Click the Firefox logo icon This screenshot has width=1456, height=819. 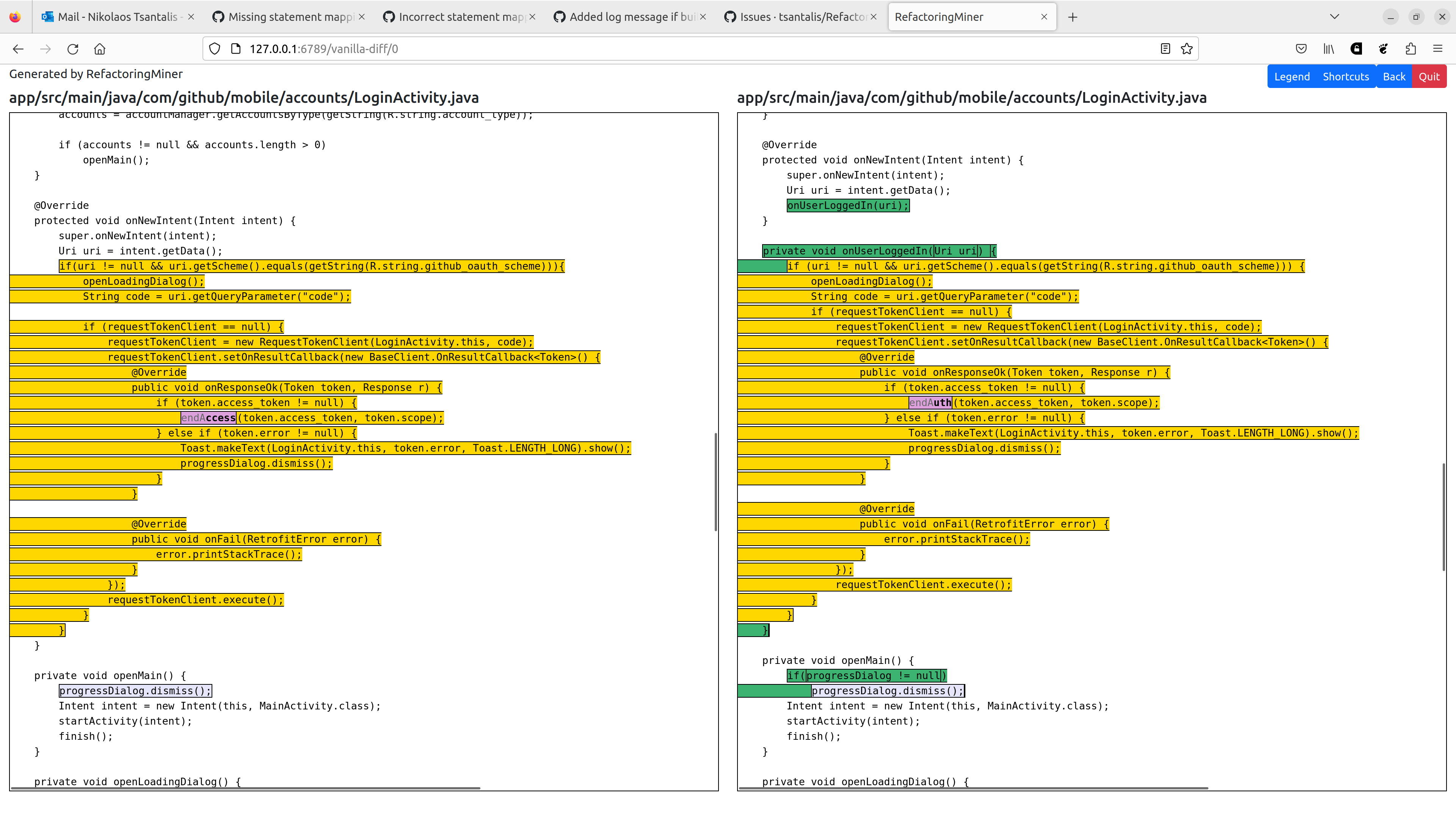tap(15, 17)
